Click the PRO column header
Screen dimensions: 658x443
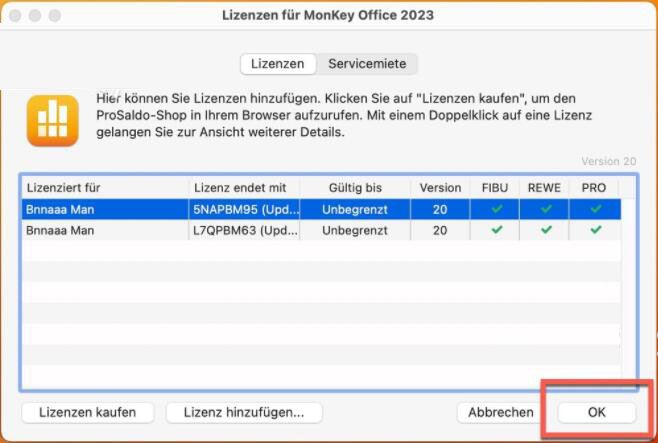(594, 188)
